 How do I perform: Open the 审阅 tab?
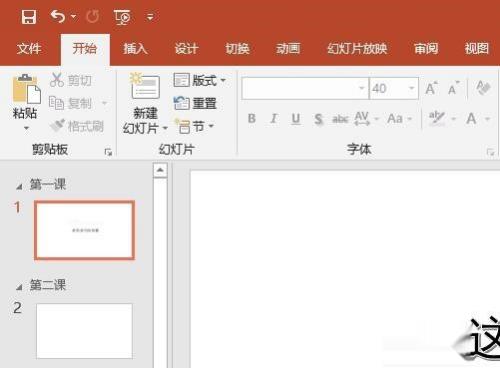tap(426, 49)
